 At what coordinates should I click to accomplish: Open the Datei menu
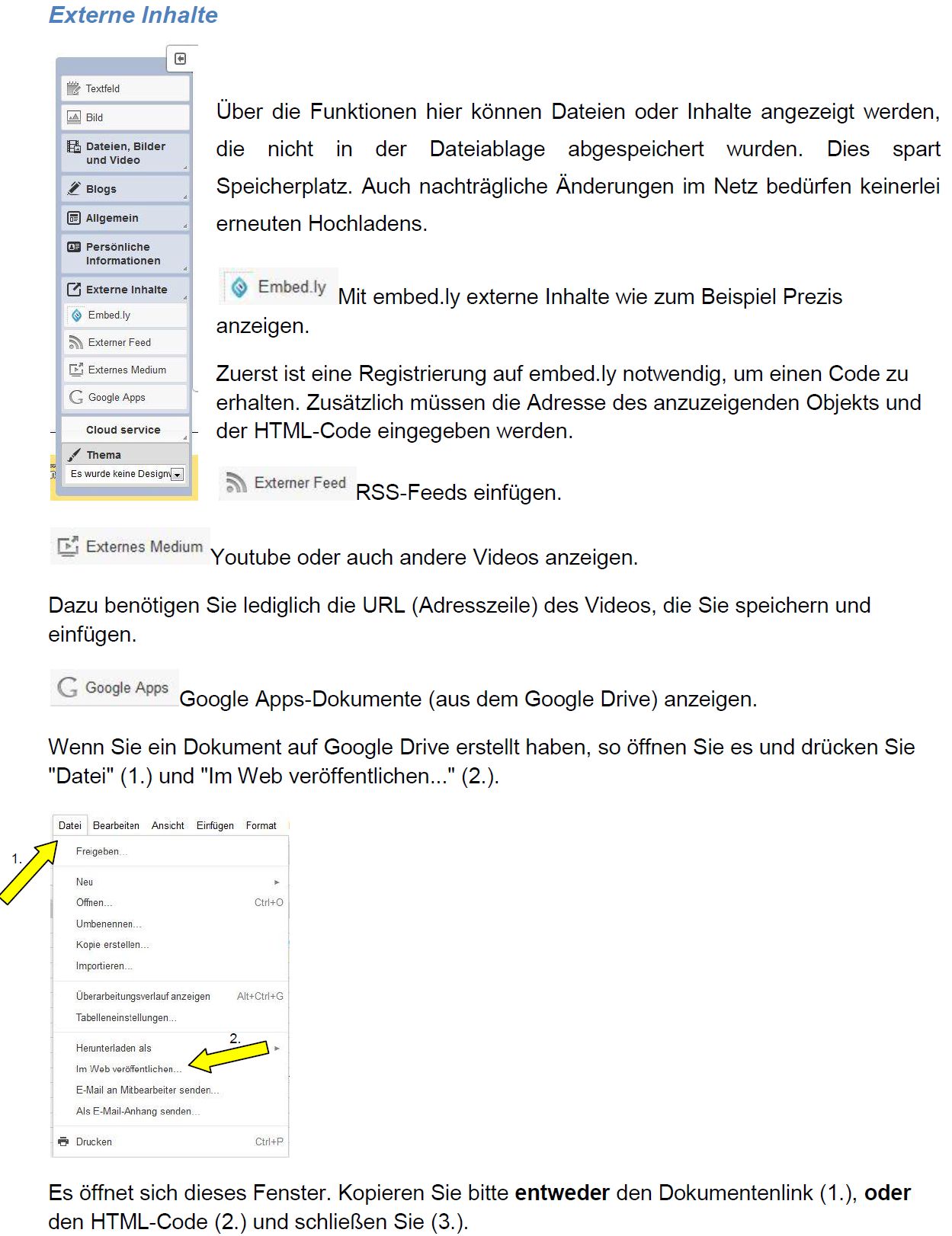pos(69,825)
